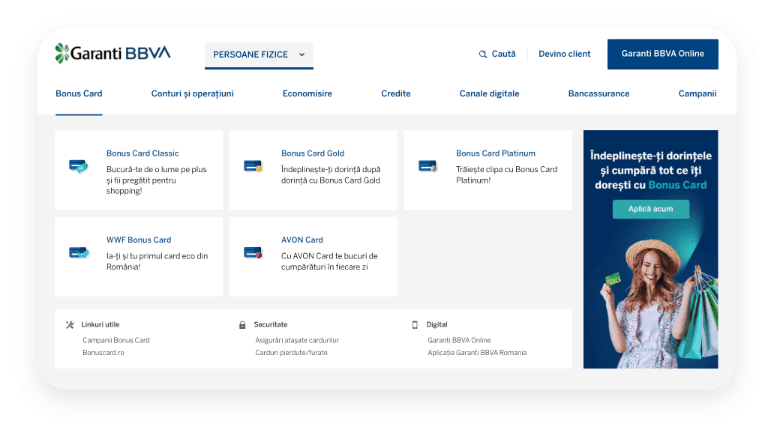Click Asigurări atașate cardurilor link
Viewport: 774px width, 437px height.
(297, 340)
